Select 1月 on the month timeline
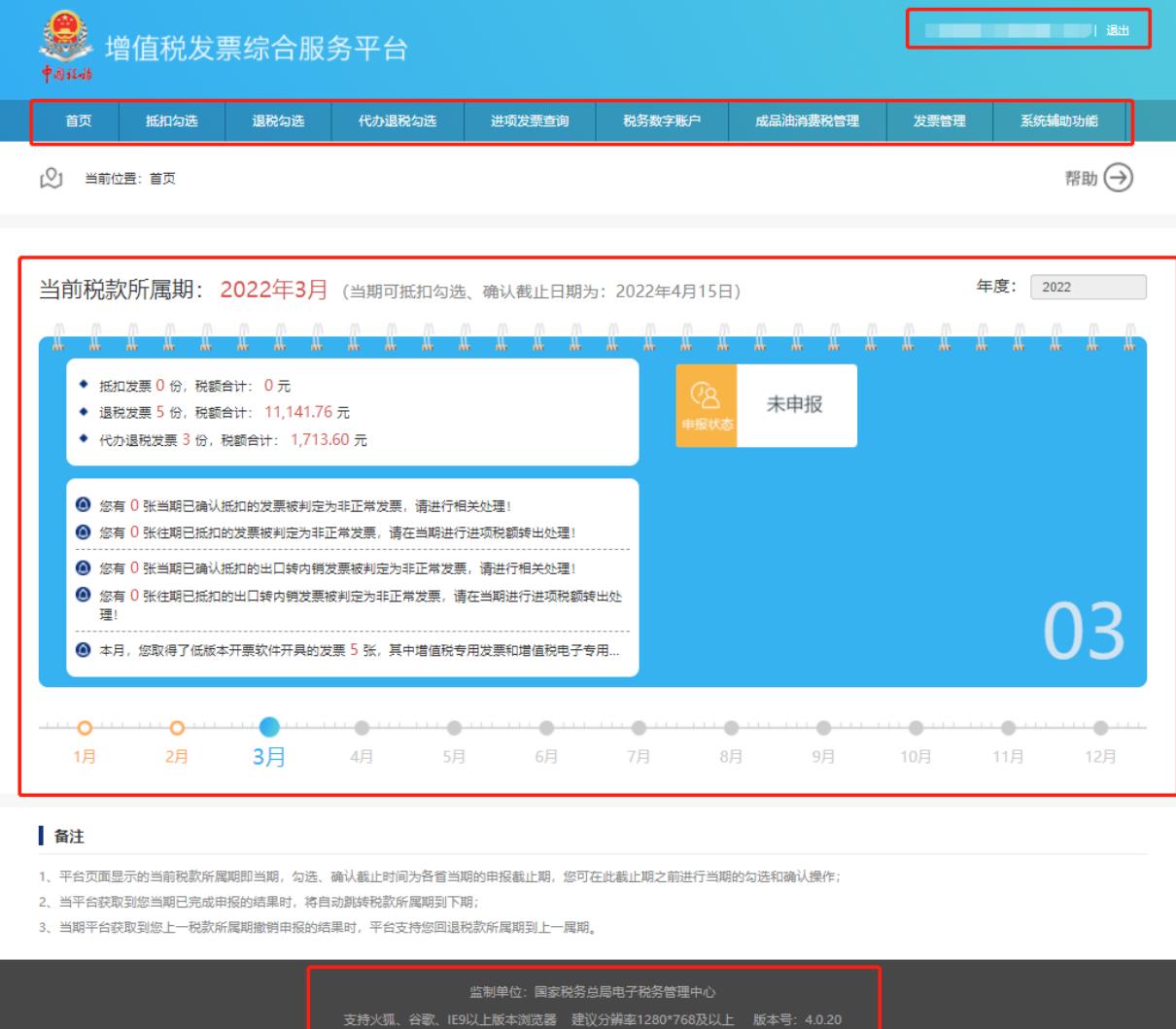 coord(85,728)
